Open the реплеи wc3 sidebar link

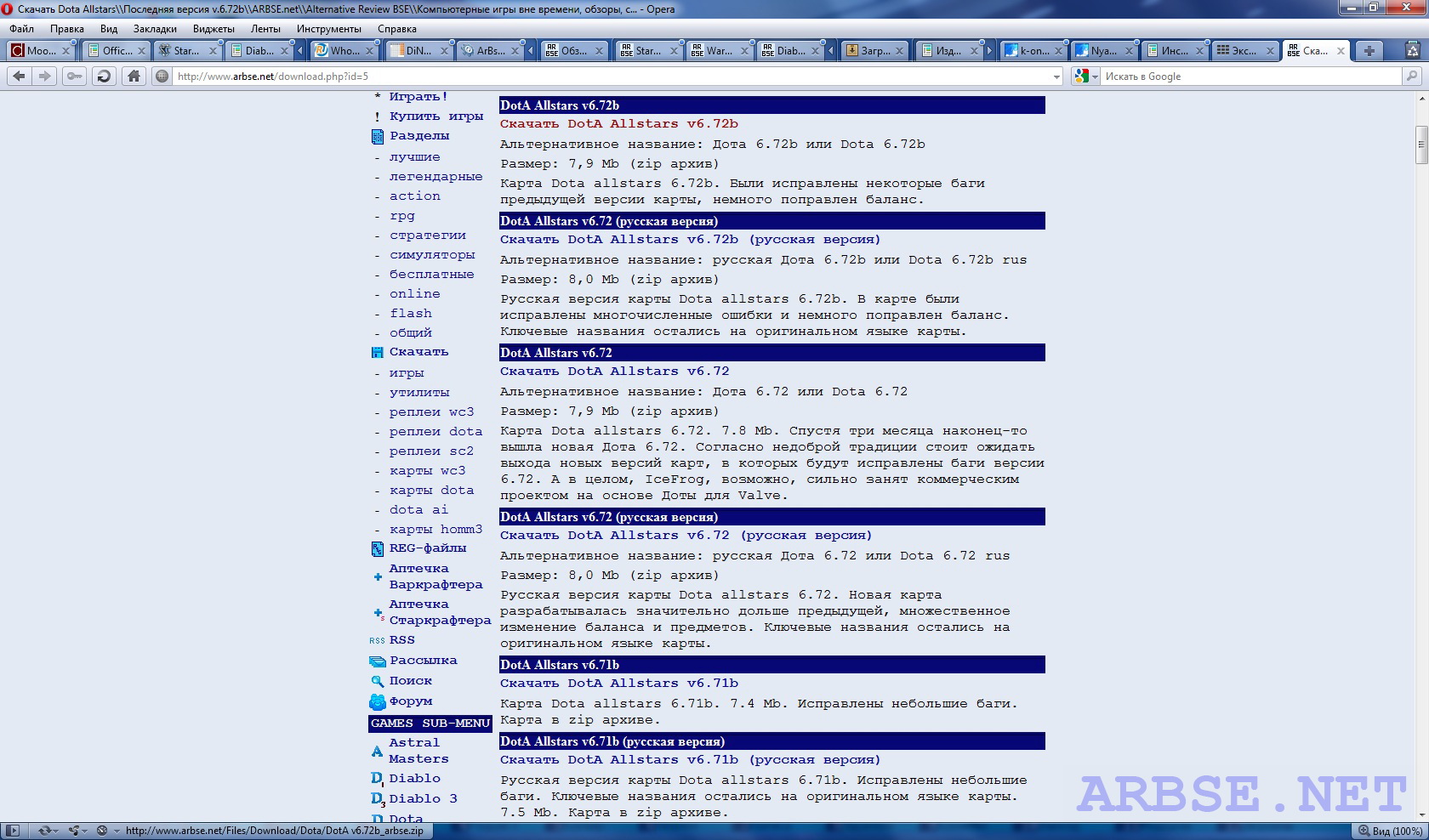coord(431,412)
